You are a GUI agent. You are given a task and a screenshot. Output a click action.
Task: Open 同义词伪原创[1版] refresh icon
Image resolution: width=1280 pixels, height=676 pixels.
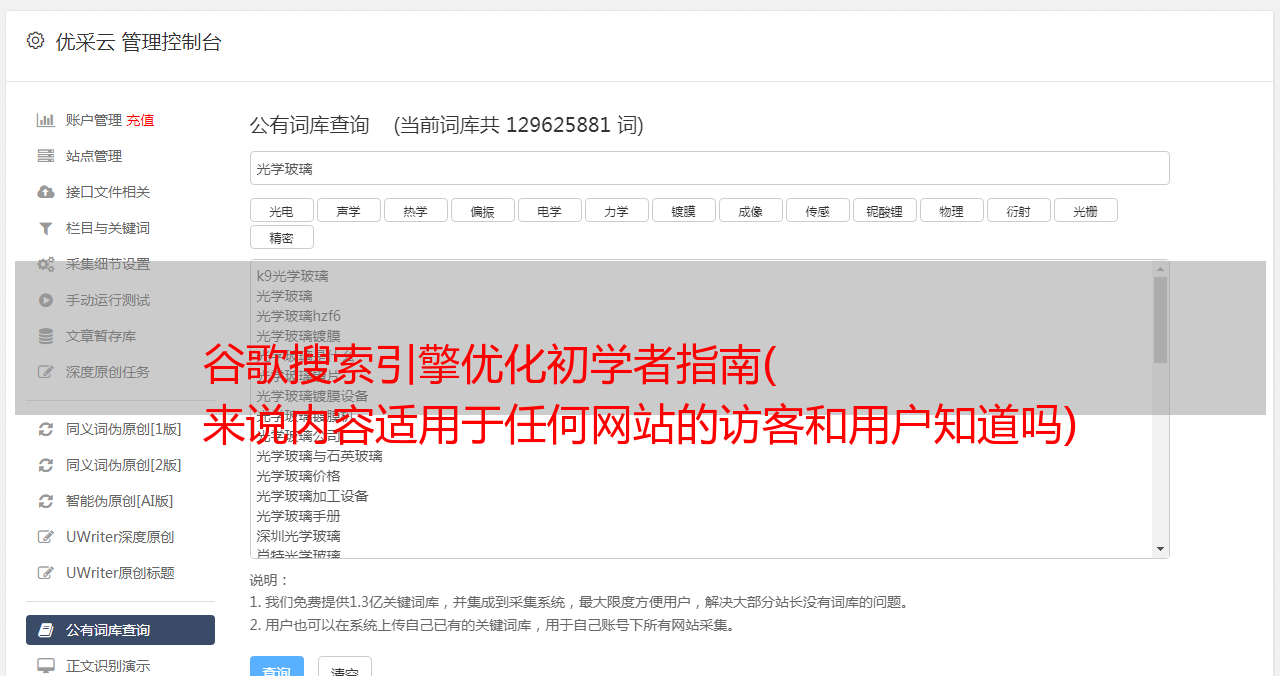(46, 429)
